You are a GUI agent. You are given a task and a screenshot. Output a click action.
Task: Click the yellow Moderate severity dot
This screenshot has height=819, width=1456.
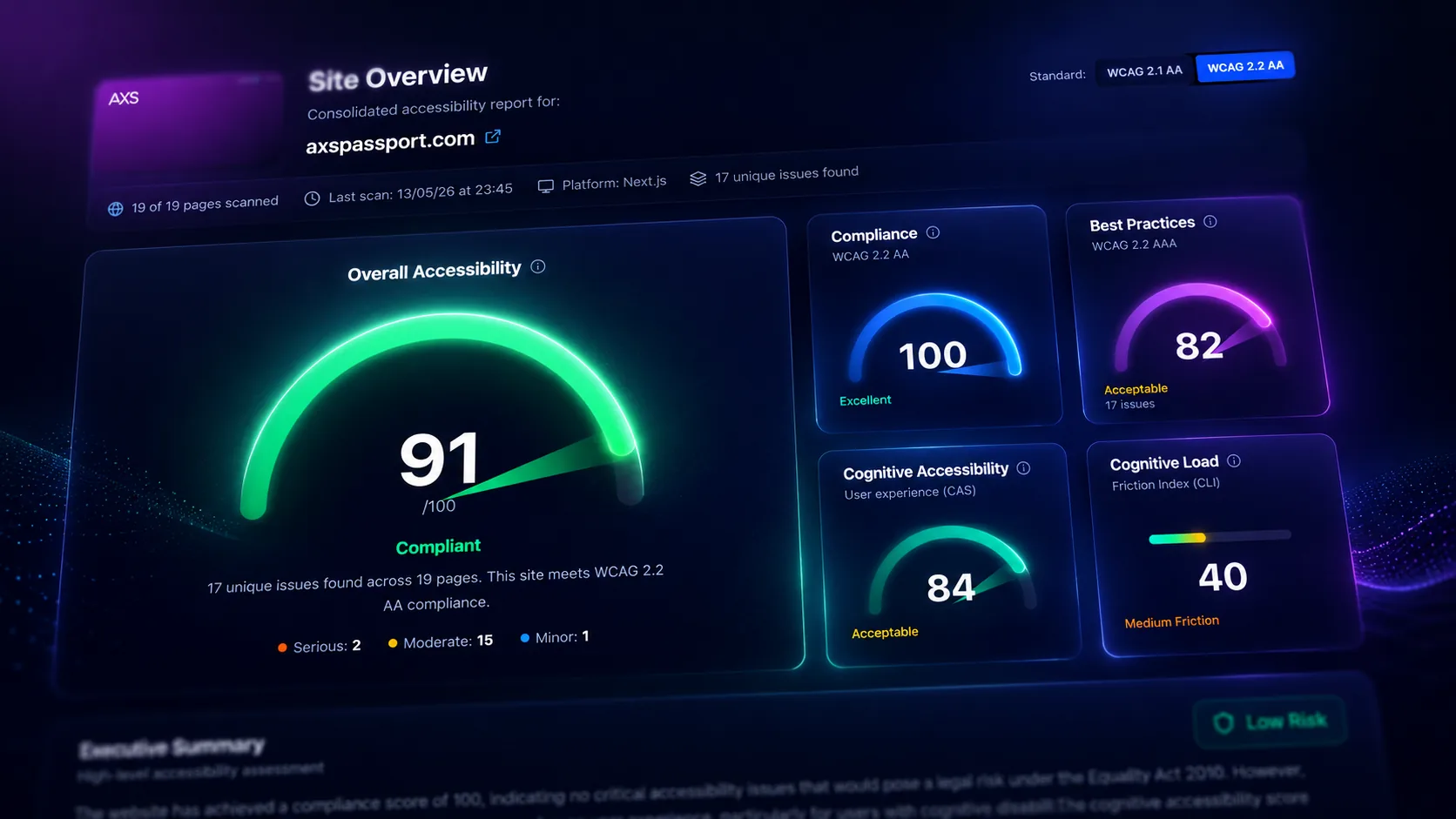coord(393,643)
